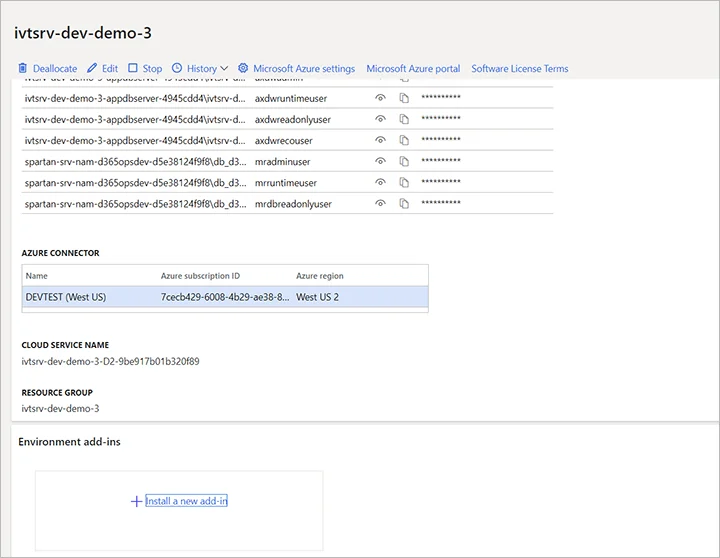Reveal password for mrruntimeuser
This screenshot has height=558, width=720.
click(x=380, y=182)
